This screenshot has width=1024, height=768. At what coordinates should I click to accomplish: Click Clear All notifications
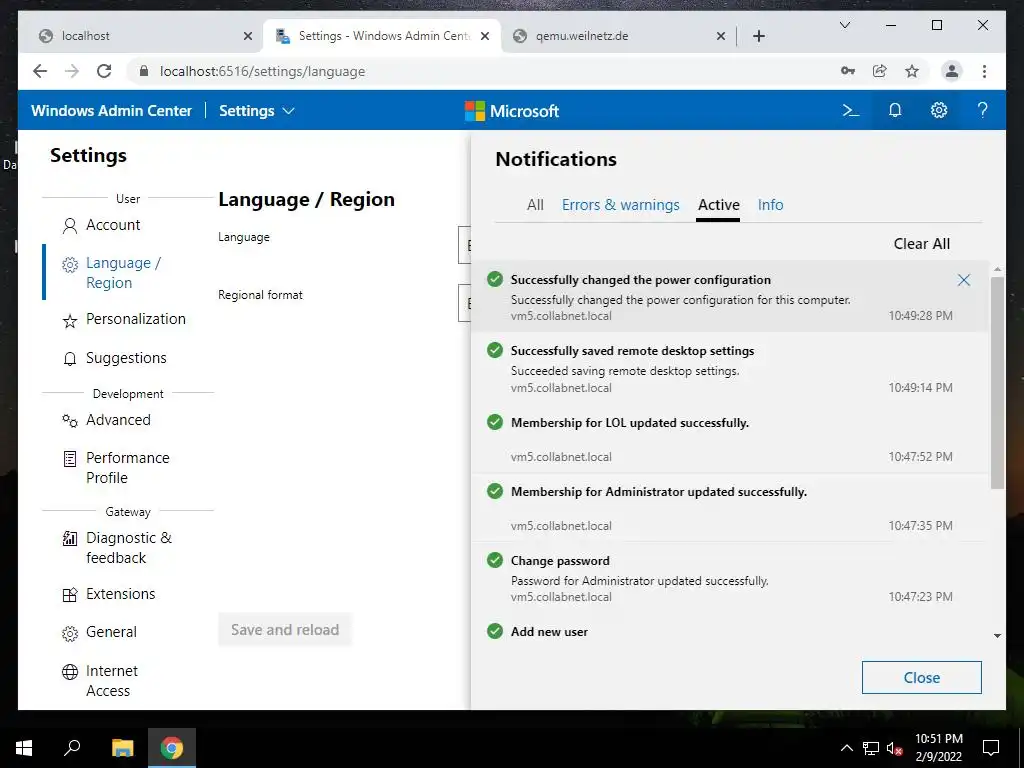pos(921,244)
